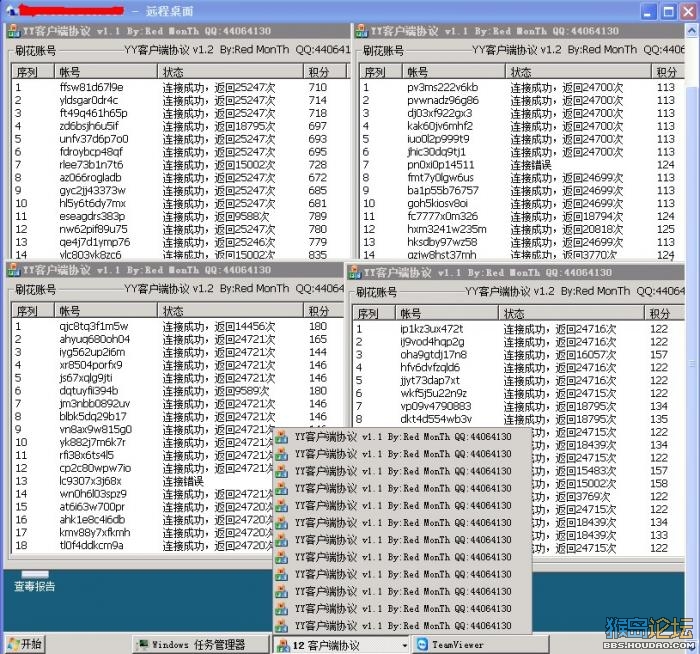The image size is (700, 654).
Task: Select account row nw62pif89u75
Action: point(179,229)
